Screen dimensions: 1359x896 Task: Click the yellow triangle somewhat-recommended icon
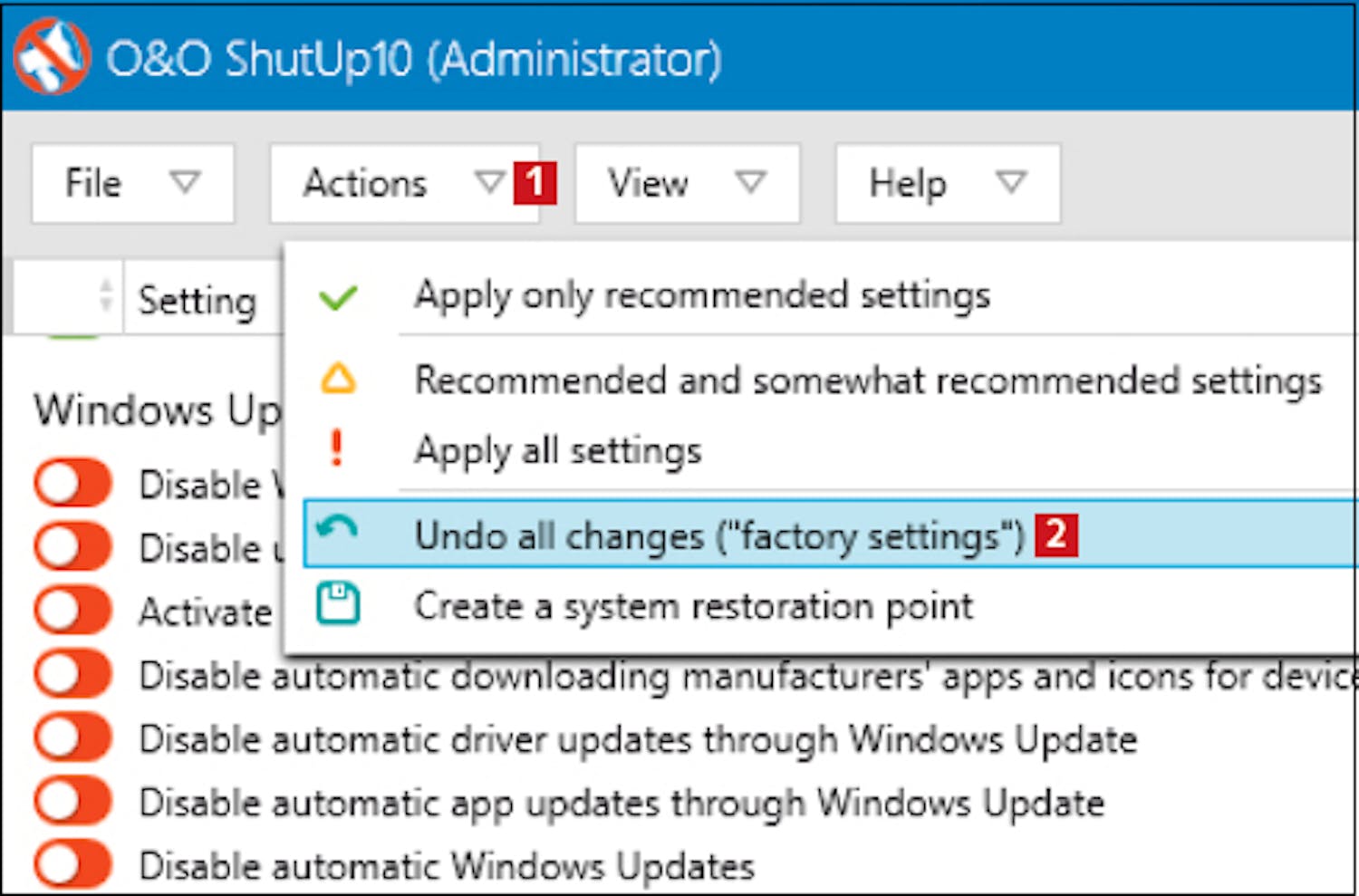click(x=338, y=378)
